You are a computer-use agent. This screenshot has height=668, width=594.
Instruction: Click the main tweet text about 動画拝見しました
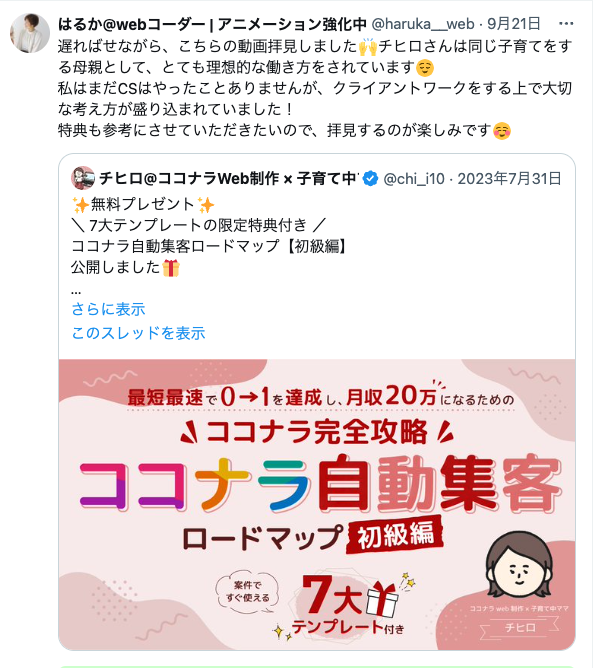314,88
